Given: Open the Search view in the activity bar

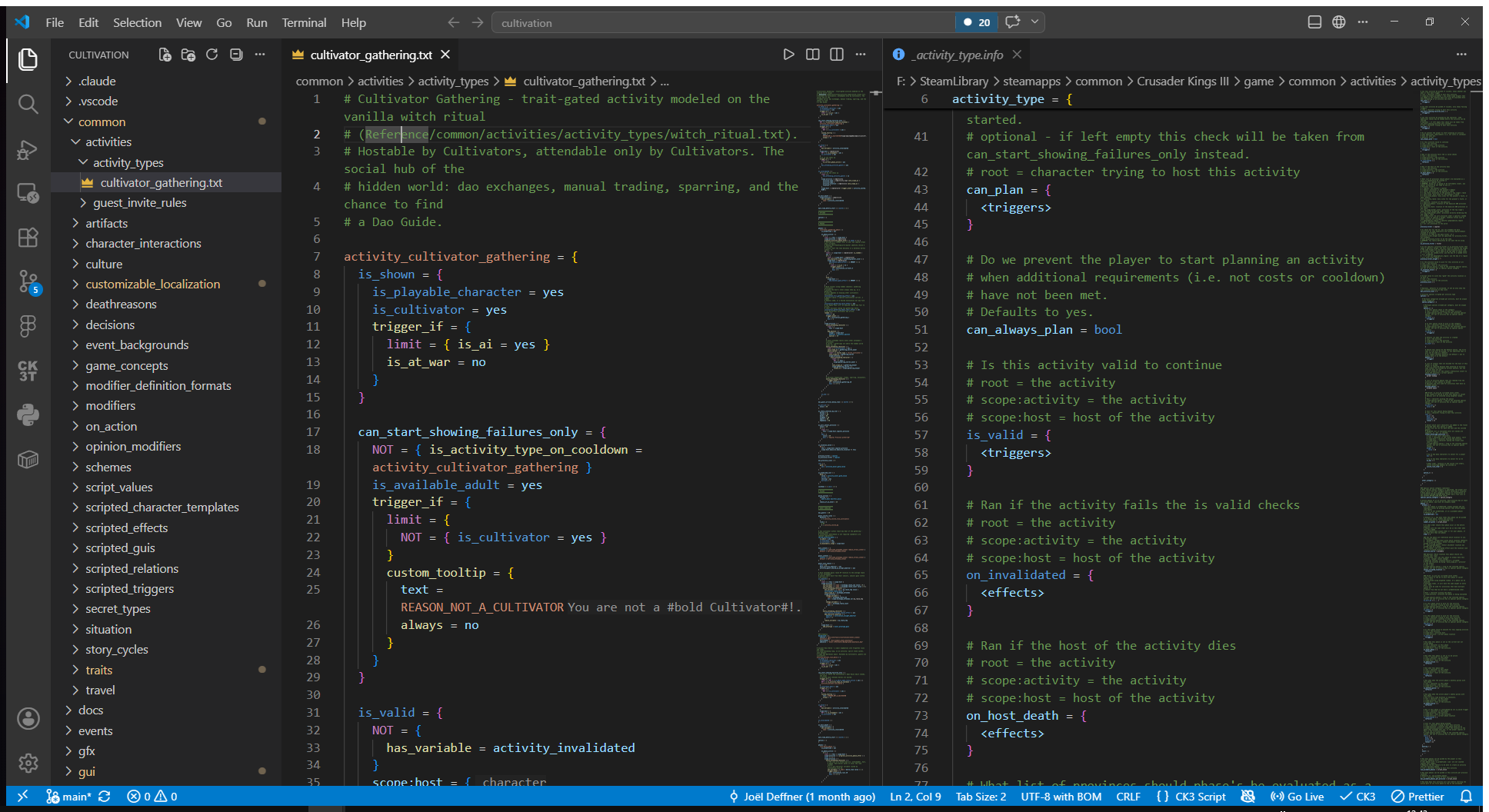Looking at the screenshot, I should [28, 104].
